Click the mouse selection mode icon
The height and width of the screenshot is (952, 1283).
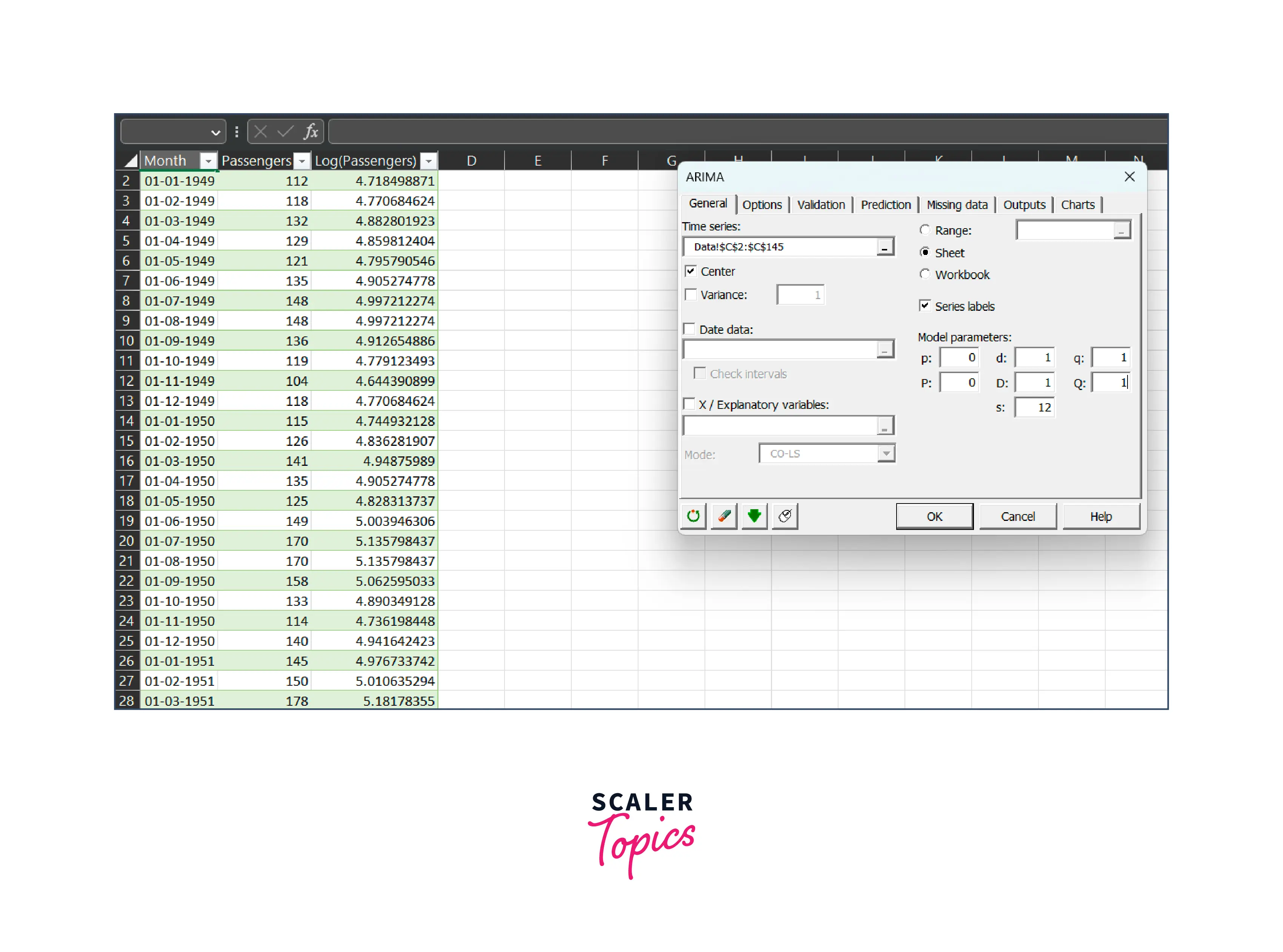pos(785,516)
